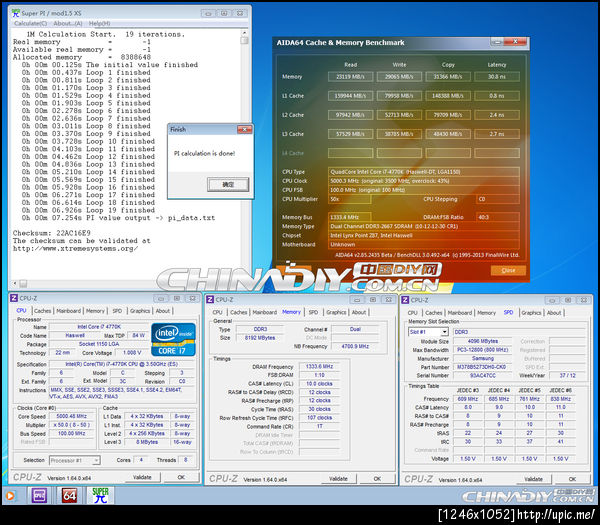This screenshot has height=525, width=600.
Task: Minimize the AIDA64 benchmark window
Action: 496,42
